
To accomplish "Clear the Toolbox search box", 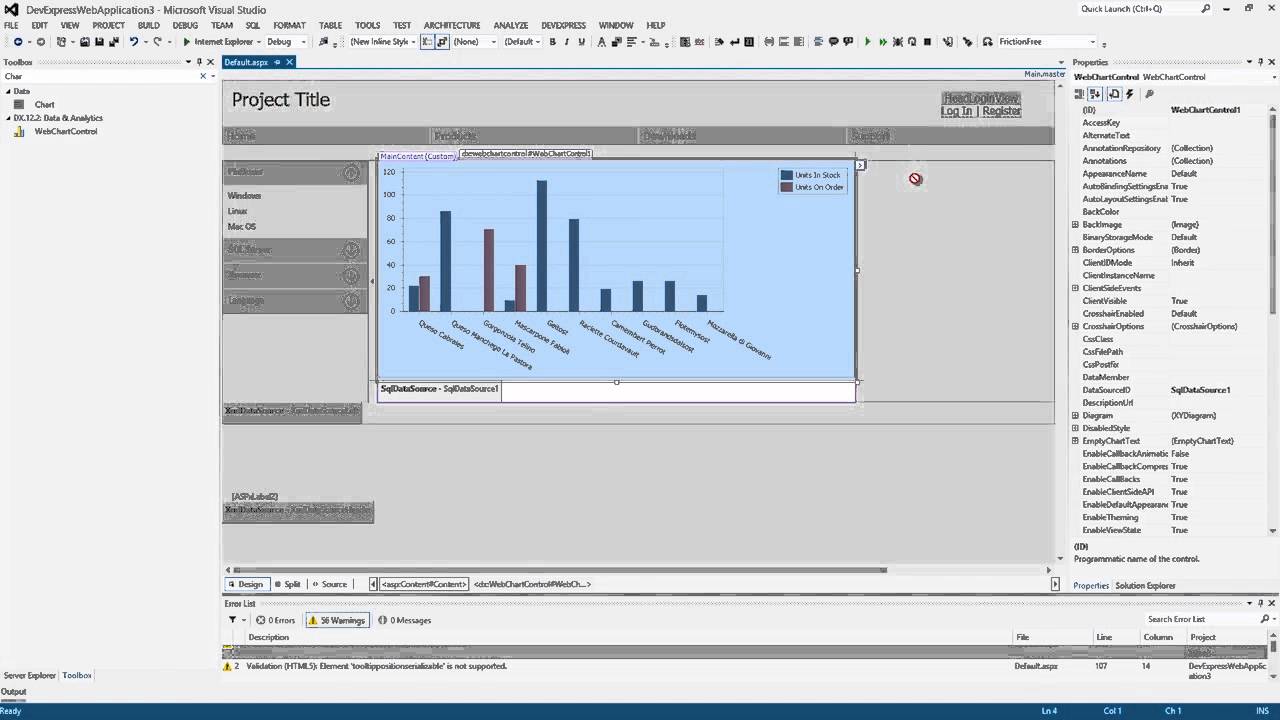I will 203,77.
